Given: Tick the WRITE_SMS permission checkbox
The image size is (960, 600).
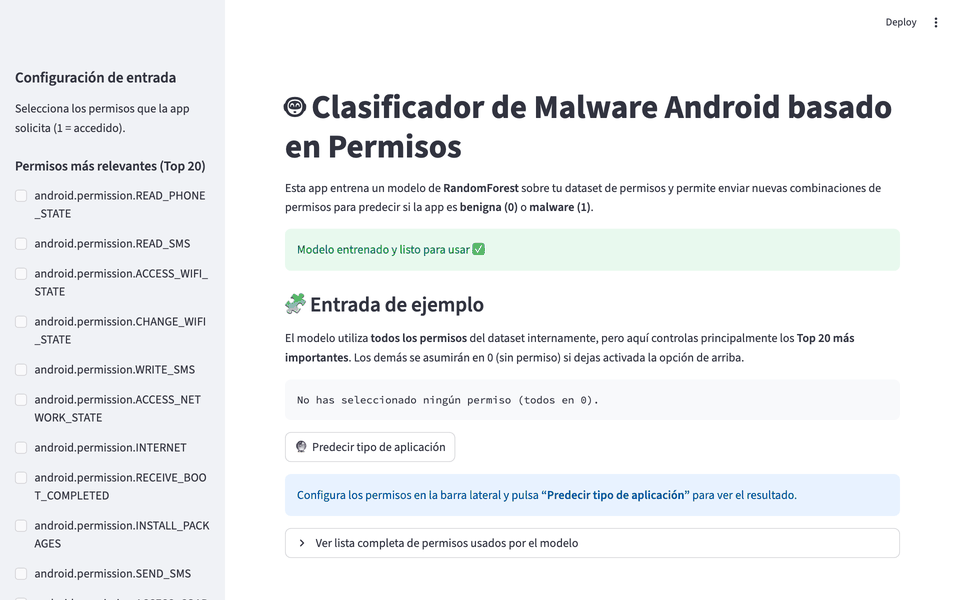Looking at the screenshot, I should coord(21,370).
